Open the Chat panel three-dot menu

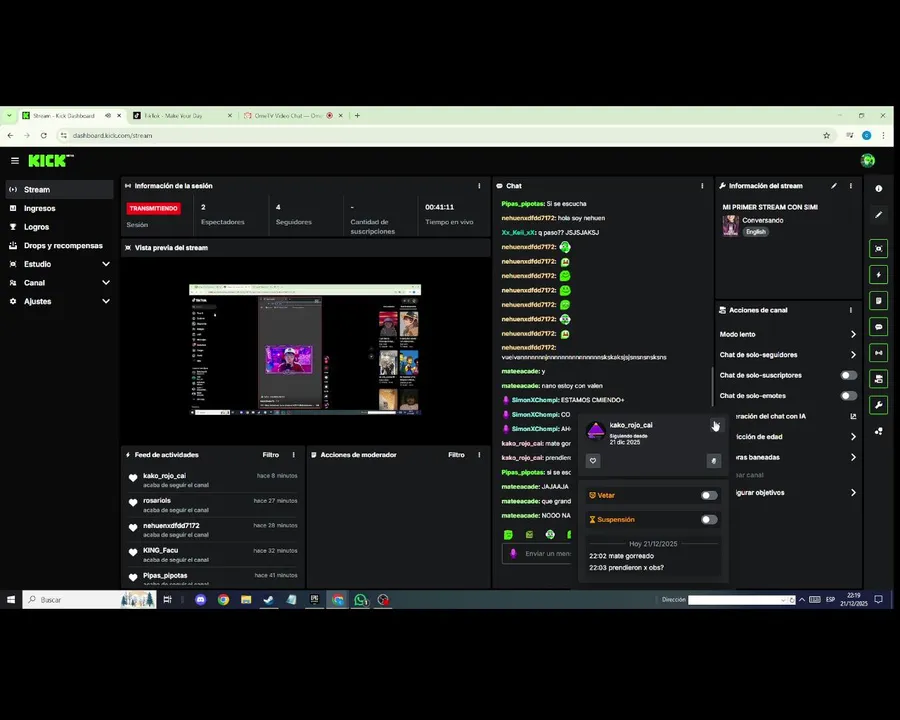tap(701, 186)
